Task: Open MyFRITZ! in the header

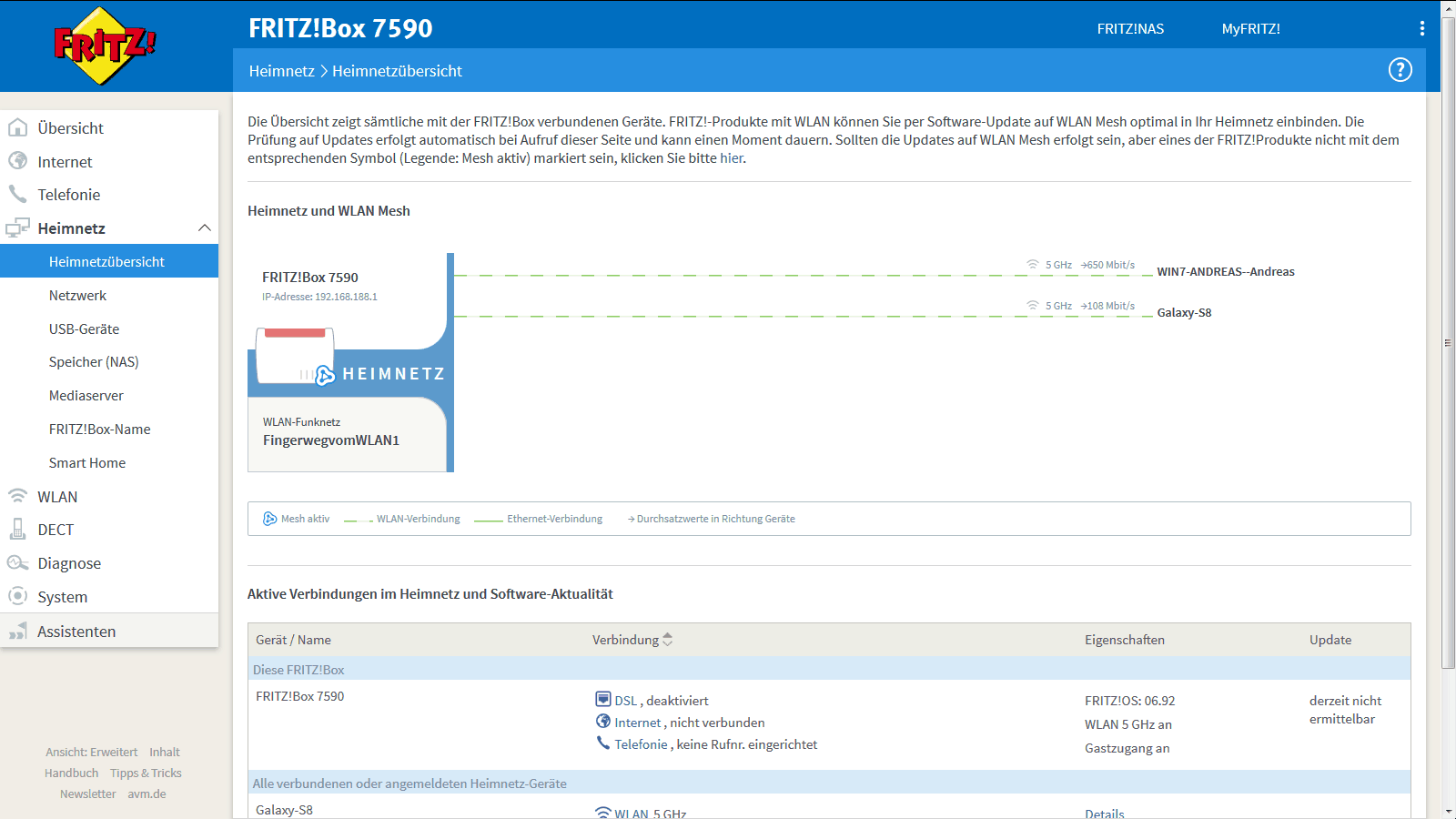Action: pyautogui.click(x=1251, y=29)
